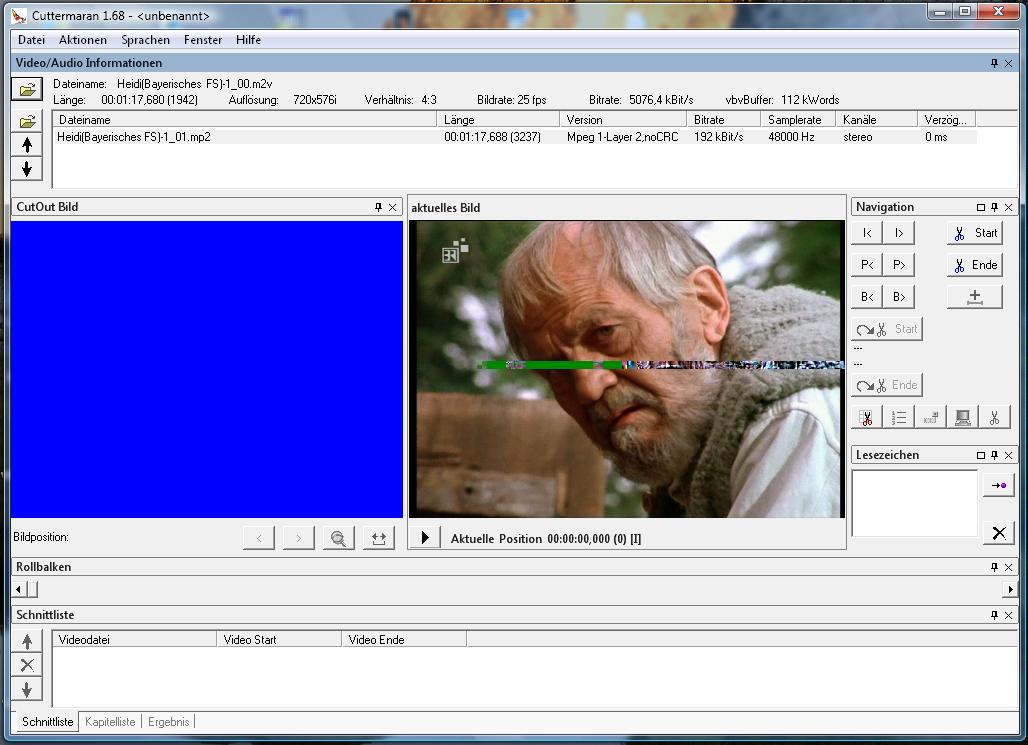
Task: Pin the CutOut Bild panel
Action: click(378, 207)
